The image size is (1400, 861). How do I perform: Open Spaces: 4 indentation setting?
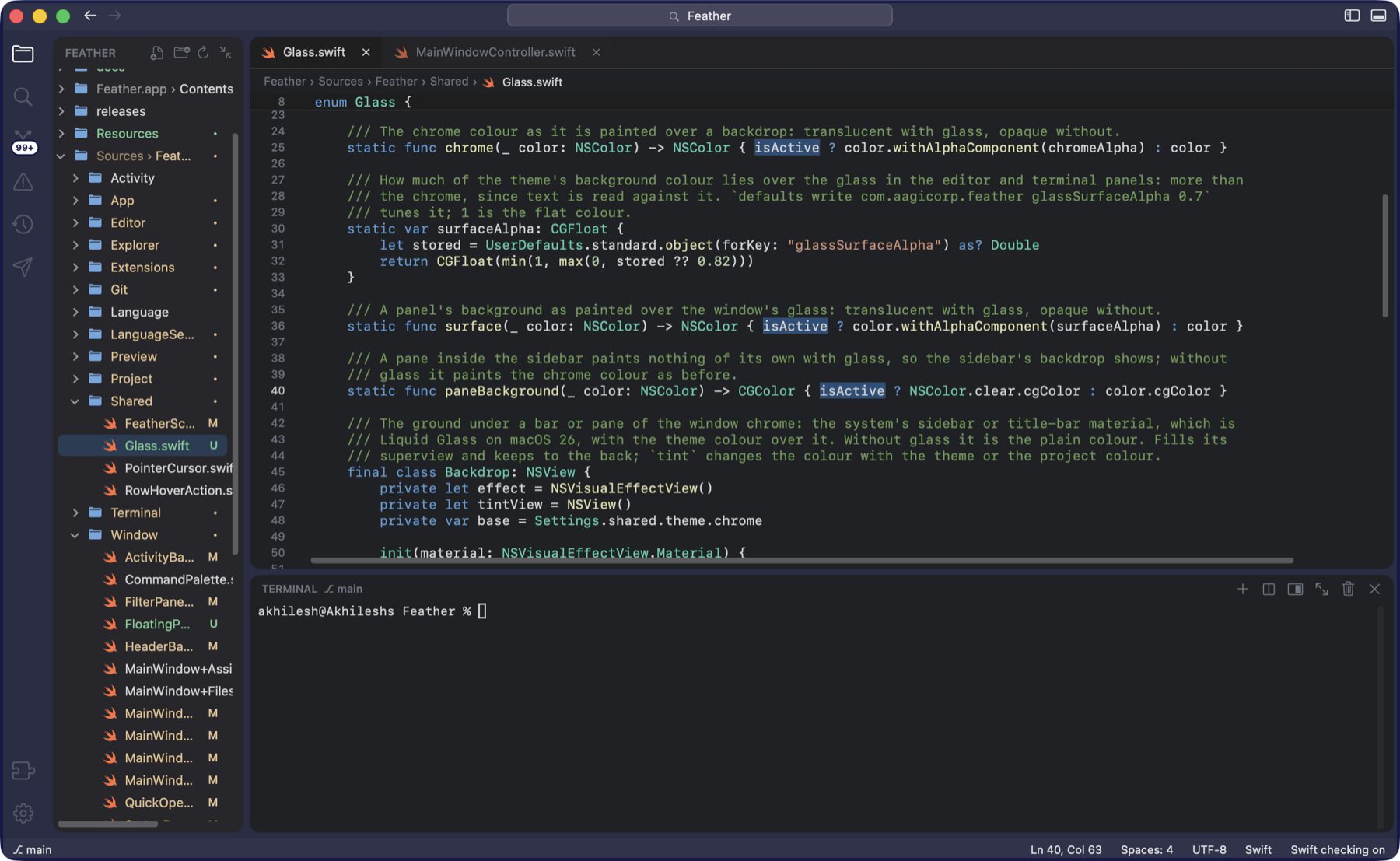tap(1146, 849)
